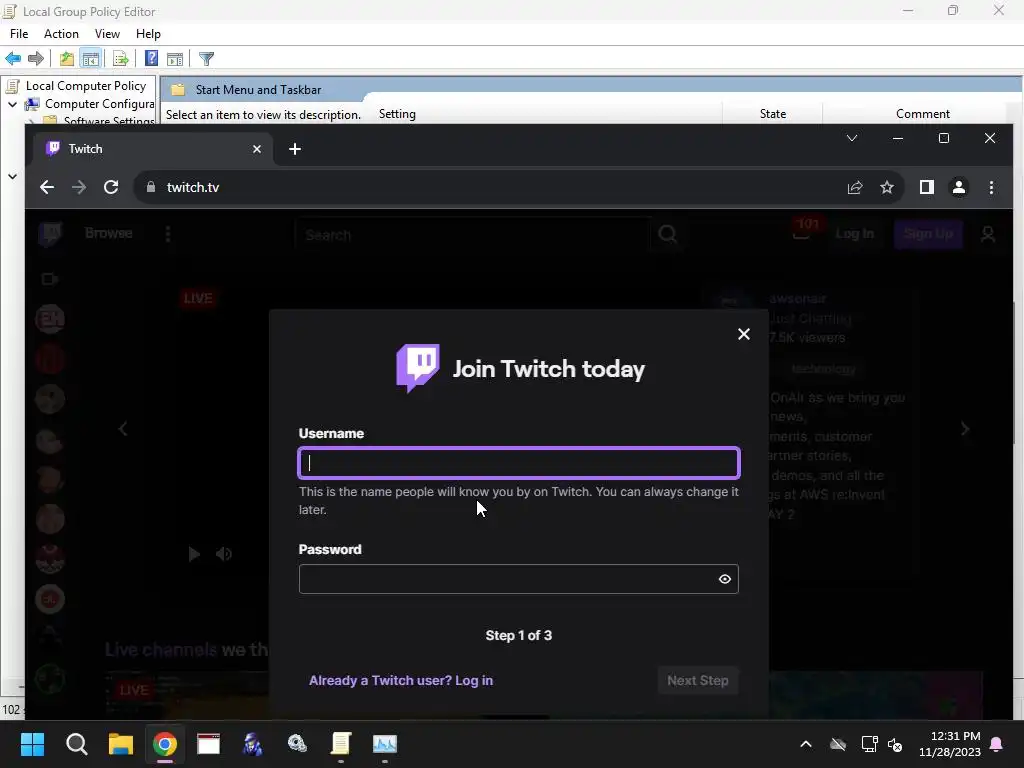Open Action menu in Group Policy Editor
This screenshot has width=1024, height=768.
61,34
